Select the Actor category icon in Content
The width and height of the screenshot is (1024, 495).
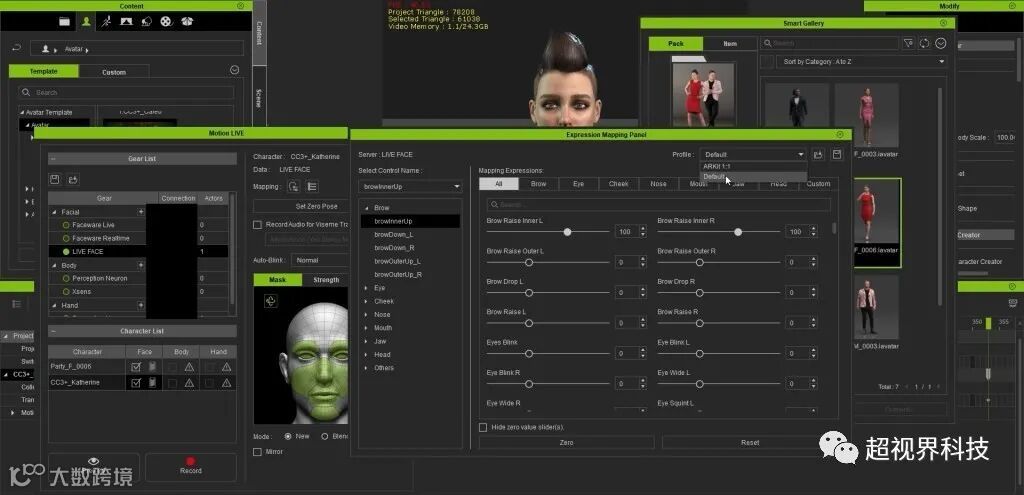click(86, 22)
